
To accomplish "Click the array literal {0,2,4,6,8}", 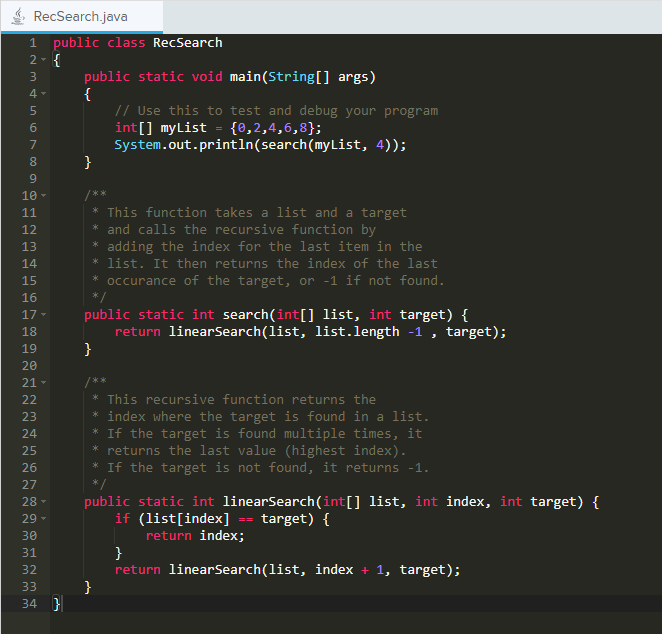I will (272, 127).
